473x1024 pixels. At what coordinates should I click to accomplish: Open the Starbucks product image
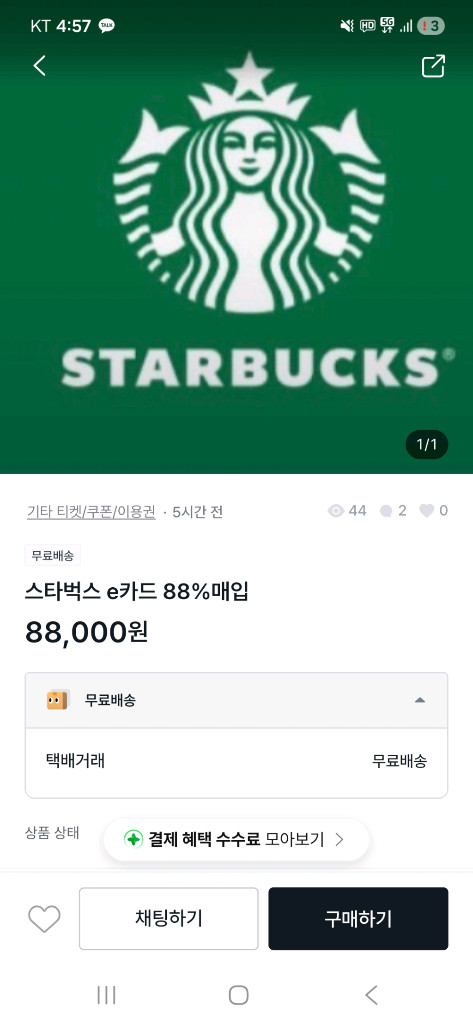pyautogui.click(x=236, y=237)
